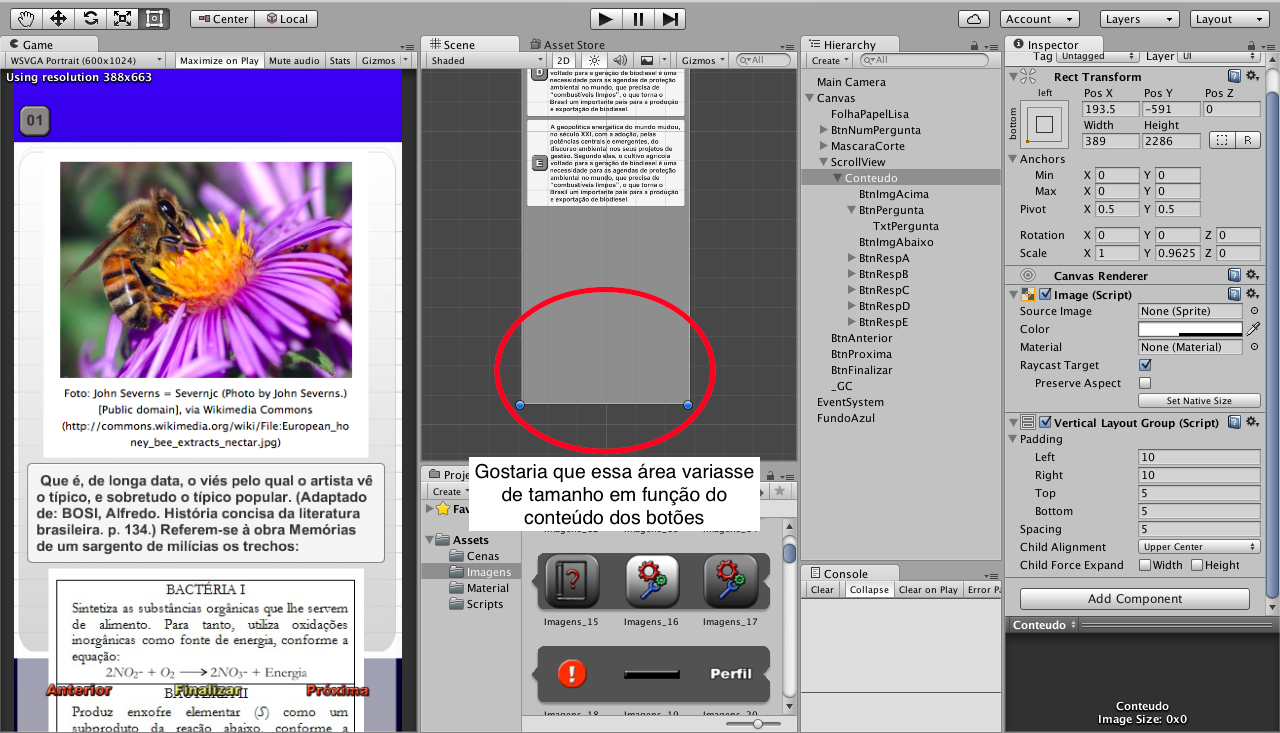Viewport: 1280px width, 733px height.
Task: Enable Child Force Expand Width checkbox
Action: 1146,565
